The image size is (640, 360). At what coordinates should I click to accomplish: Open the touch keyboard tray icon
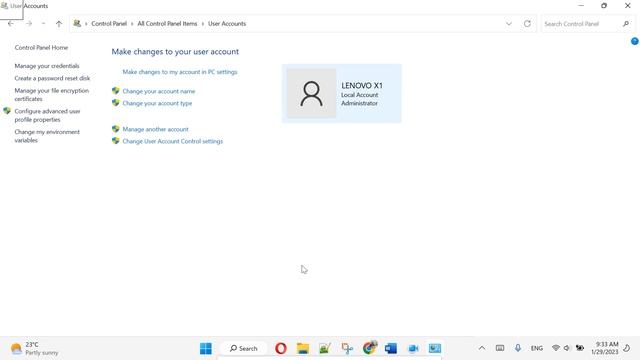click(x=500, y=348)
